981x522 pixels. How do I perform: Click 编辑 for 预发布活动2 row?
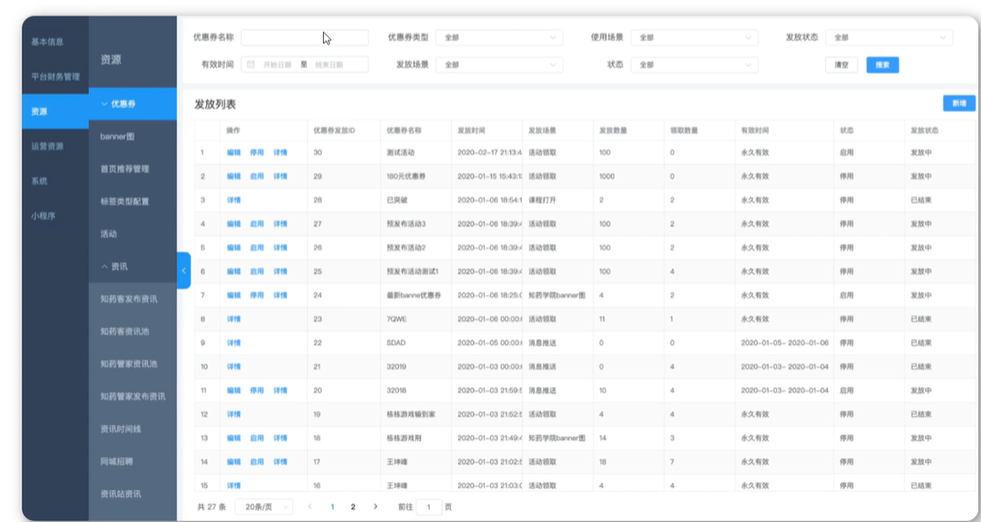pyautogui.click(x=233, y=248)
